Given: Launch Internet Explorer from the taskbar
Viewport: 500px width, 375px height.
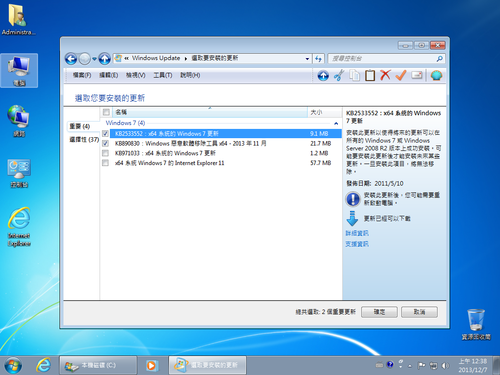Looking at the screenshot, I should [x=43, y=365].
